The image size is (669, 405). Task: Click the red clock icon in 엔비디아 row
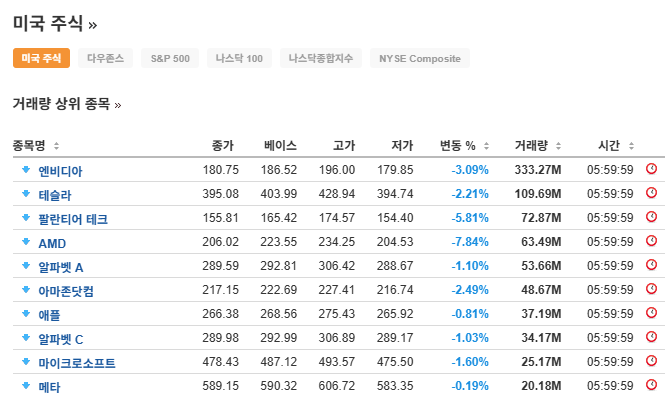pos(651,169)
